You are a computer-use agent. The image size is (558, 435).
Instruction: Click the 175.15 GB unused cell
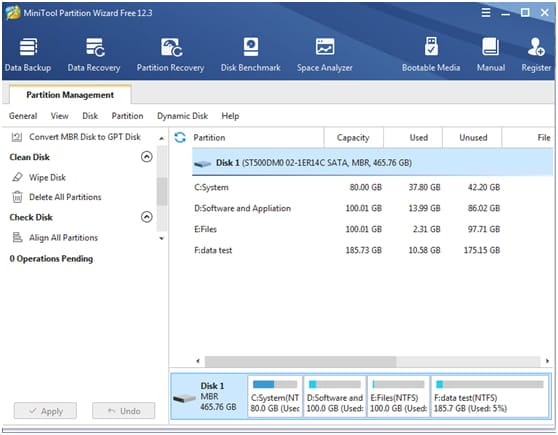pyautogui.click(x=482, y=250)
